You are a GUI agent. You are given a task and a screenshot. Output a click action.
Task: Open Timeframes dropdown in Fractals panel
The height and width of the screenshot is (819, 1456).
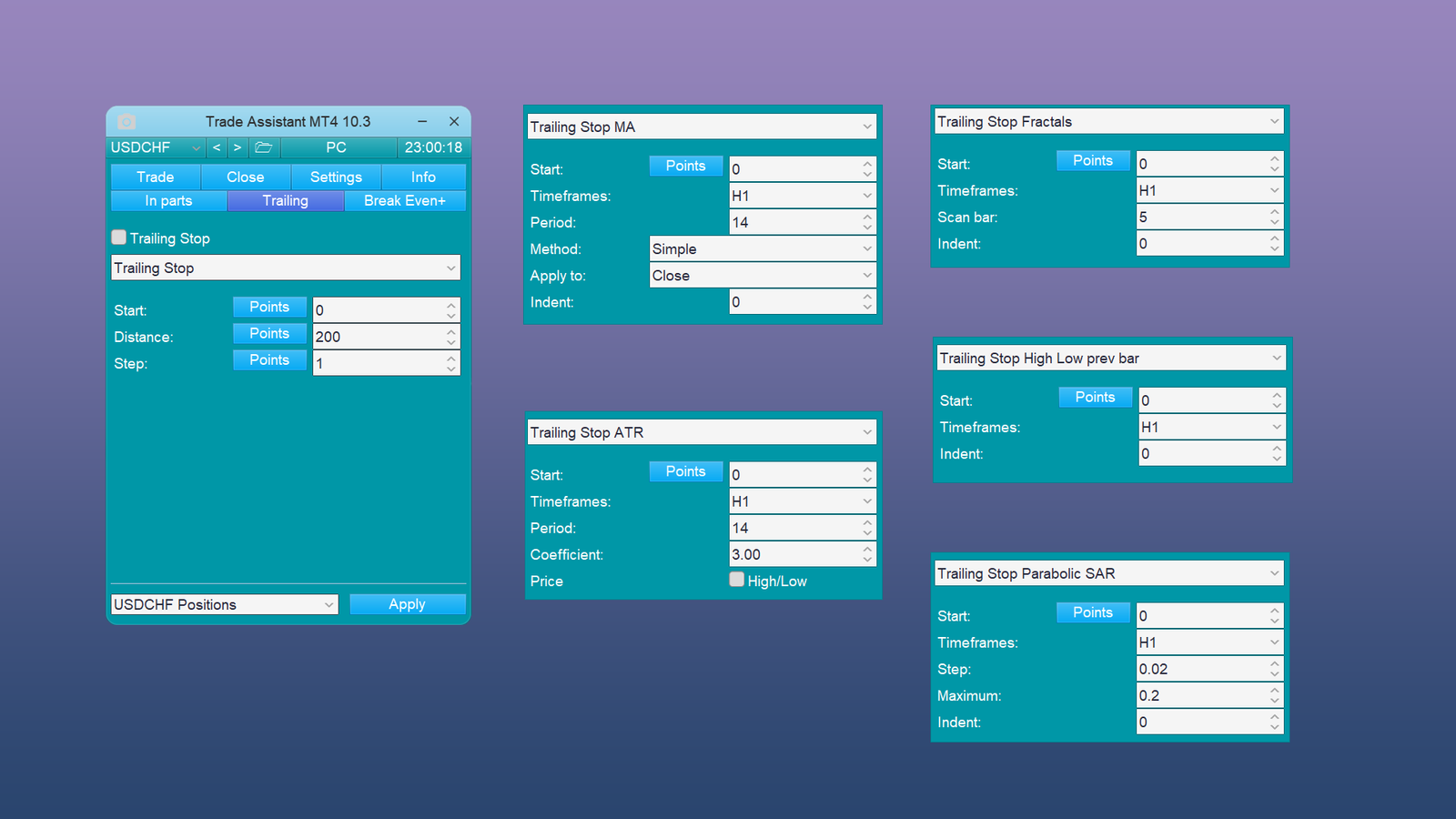pyautogui.click(x=1210, y=190)
